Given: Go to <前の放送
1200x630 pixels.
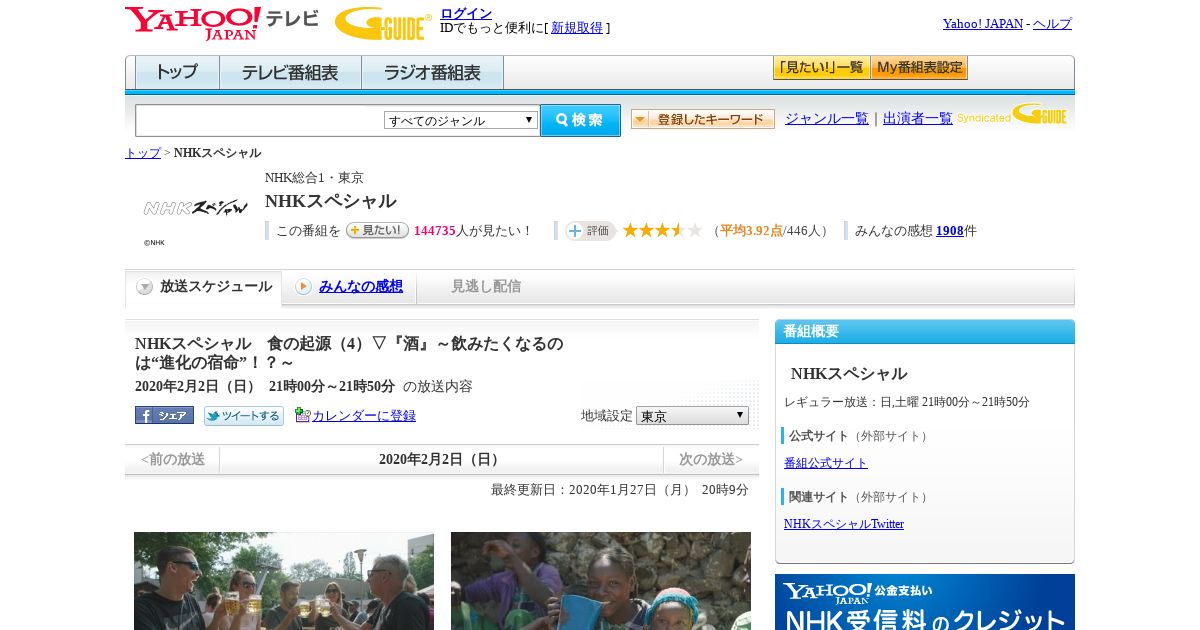Looking at the screenshot, I should [173, 459].
